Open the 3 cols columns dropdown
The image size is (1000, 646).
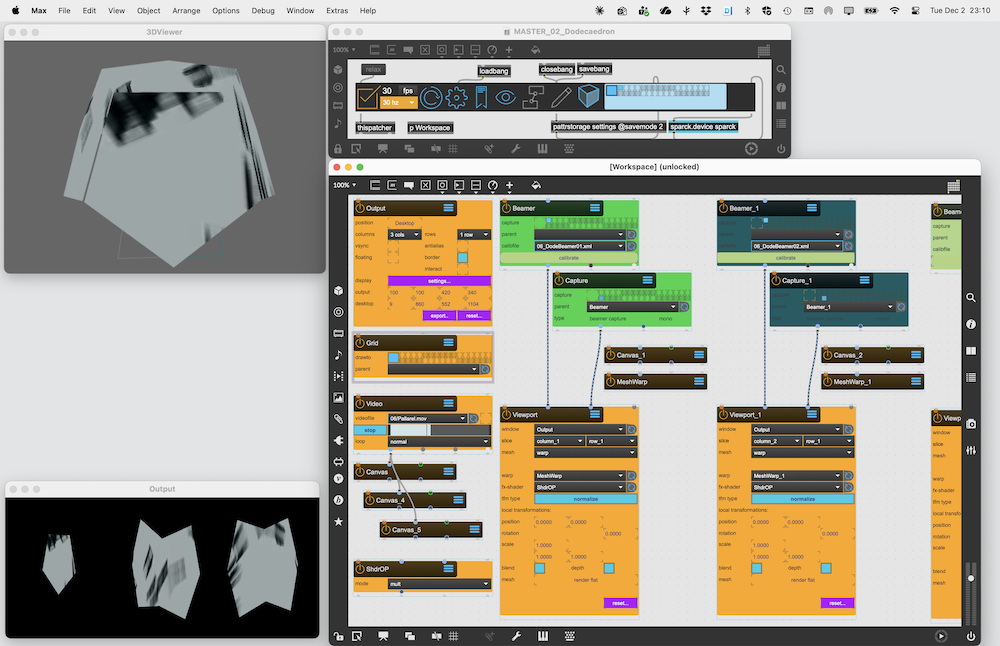coord(404,235)
